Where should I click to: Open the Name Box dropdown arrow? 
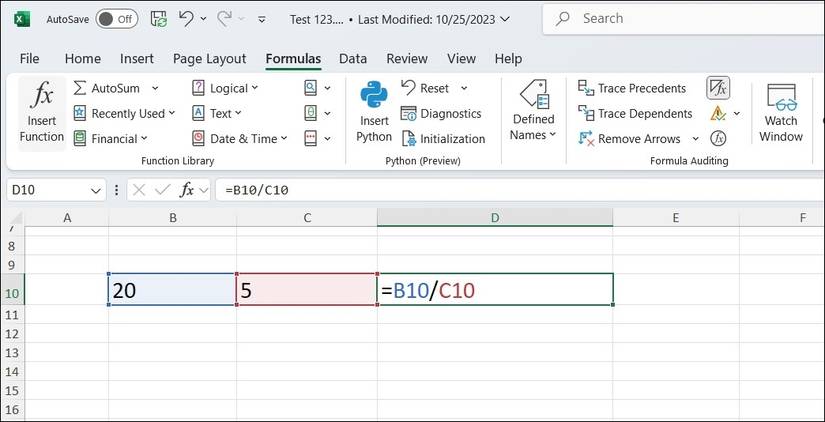pos(96,190)
